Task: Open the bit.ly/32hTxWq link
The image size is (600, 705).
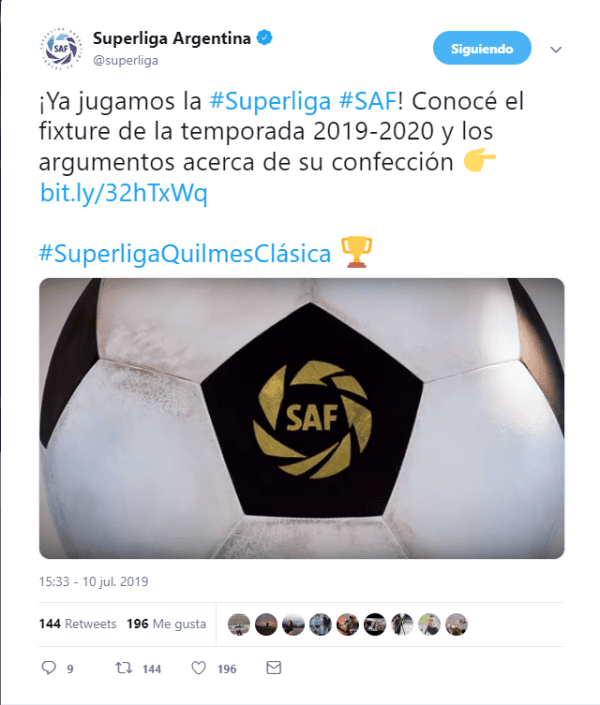Action: [124, 192]
